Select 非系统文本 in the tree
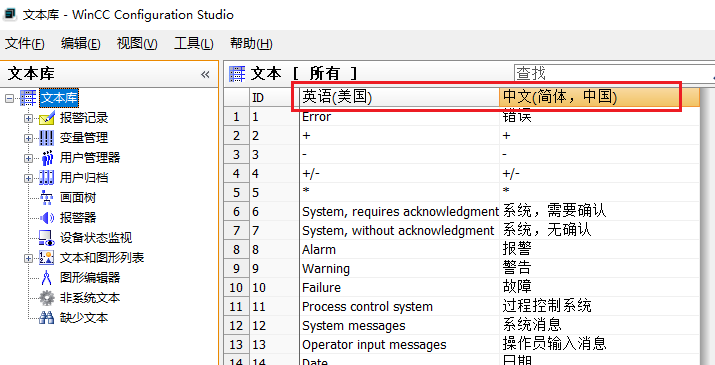 coord(90,298)
